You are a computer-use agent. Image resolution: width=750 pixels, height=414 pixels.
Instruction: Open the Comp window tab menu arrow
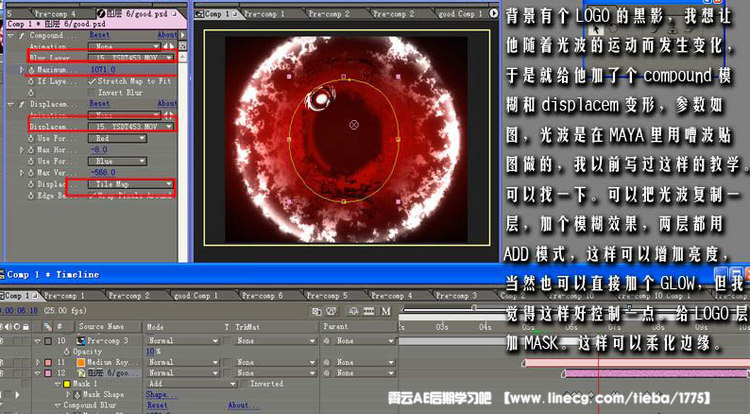494,13
